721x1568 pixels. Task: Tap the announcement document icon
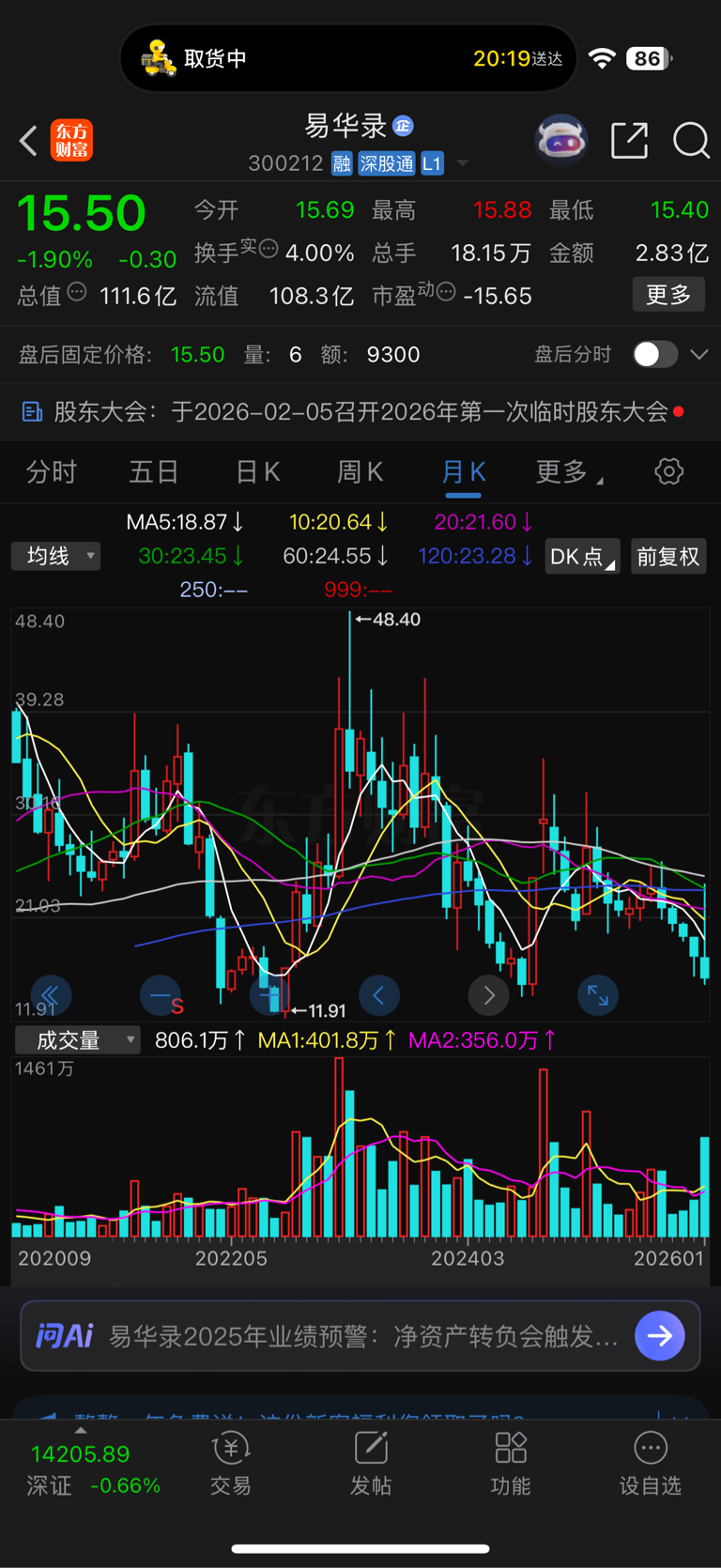click(32, 411)
